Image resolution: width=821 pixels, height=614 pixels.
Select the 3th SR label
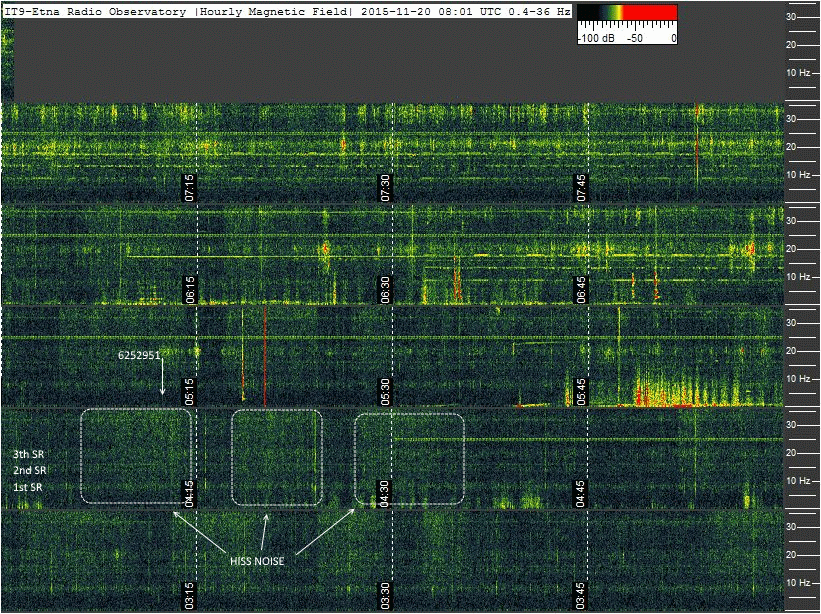[x=28, y=454]
